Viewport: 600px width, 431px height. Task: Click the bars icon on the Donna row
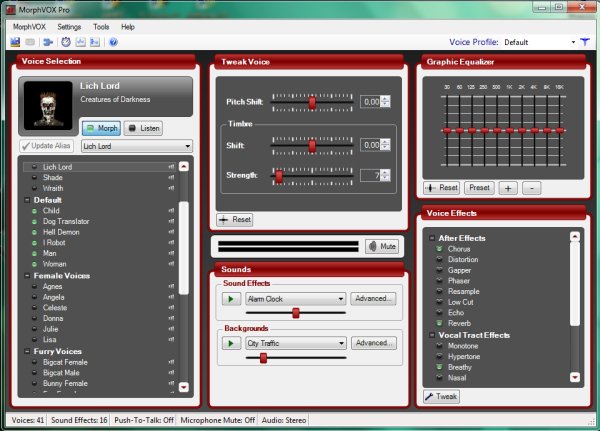click(171, 318)
